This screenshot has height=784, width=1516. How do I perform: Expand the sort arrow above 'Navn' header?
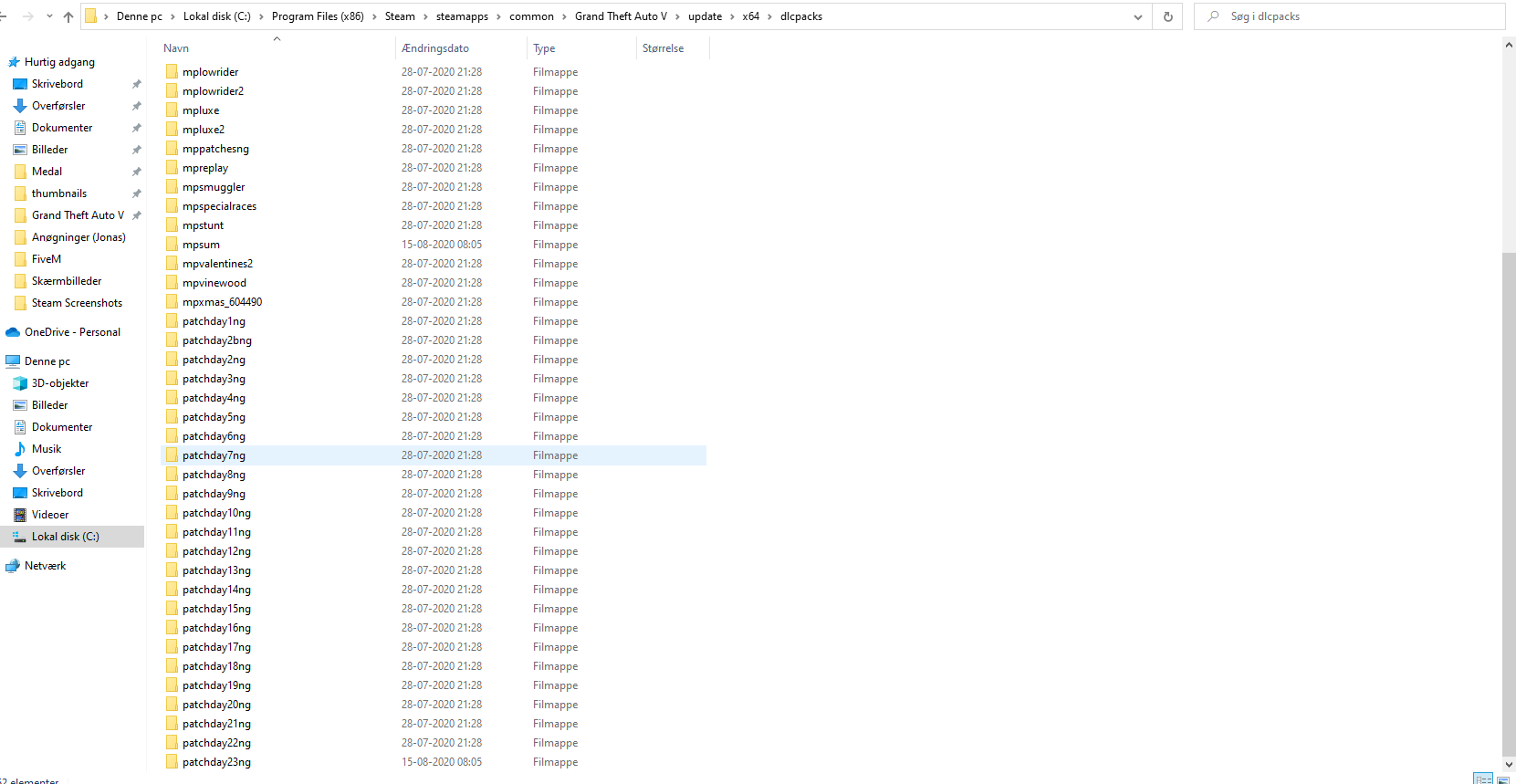[x=277, y=39]
